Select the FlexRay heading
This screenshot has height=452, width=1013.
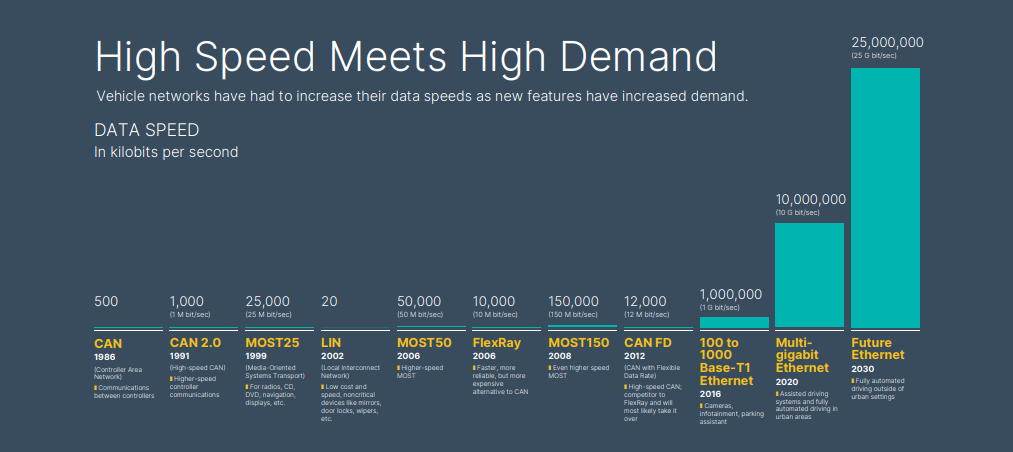pyautogui.click(x=497, y=343)
